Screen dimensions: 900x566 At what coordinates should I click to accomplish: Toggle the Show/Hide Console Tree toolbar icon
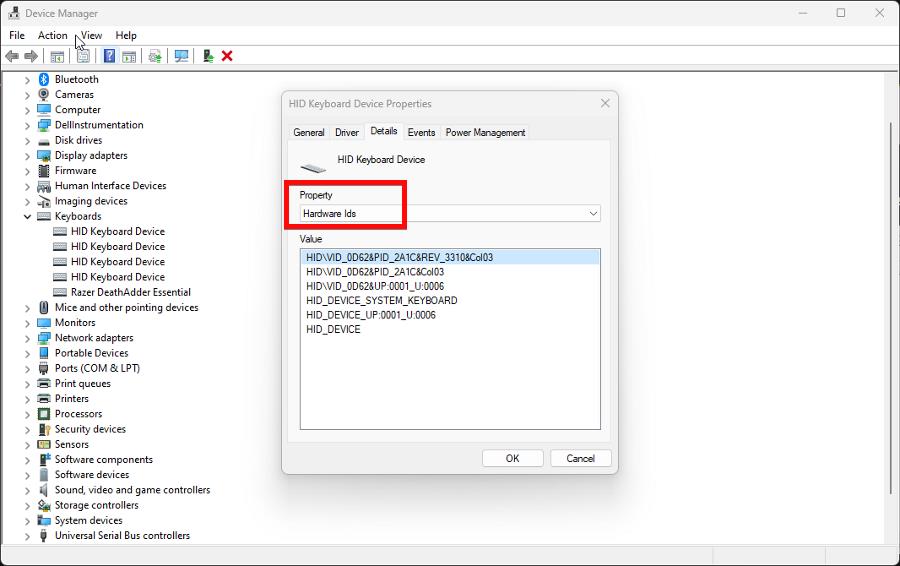click(x=57, y=56)
